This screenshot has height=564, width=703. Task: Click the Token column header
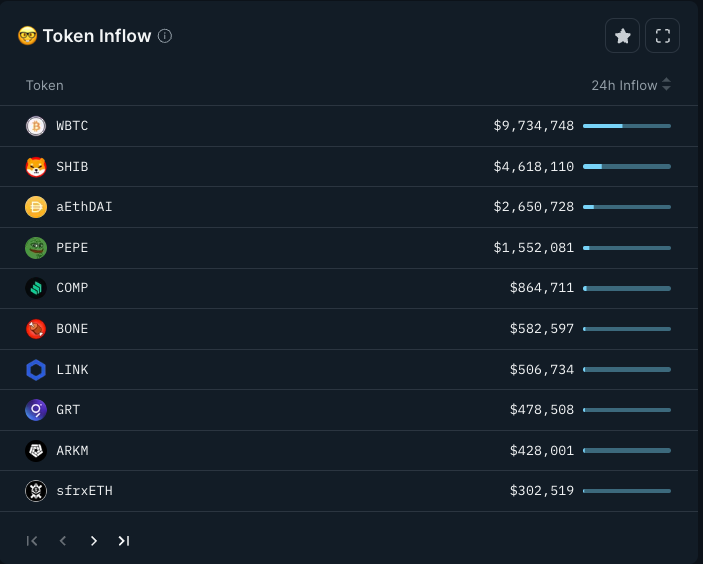[x=45, y=86]
